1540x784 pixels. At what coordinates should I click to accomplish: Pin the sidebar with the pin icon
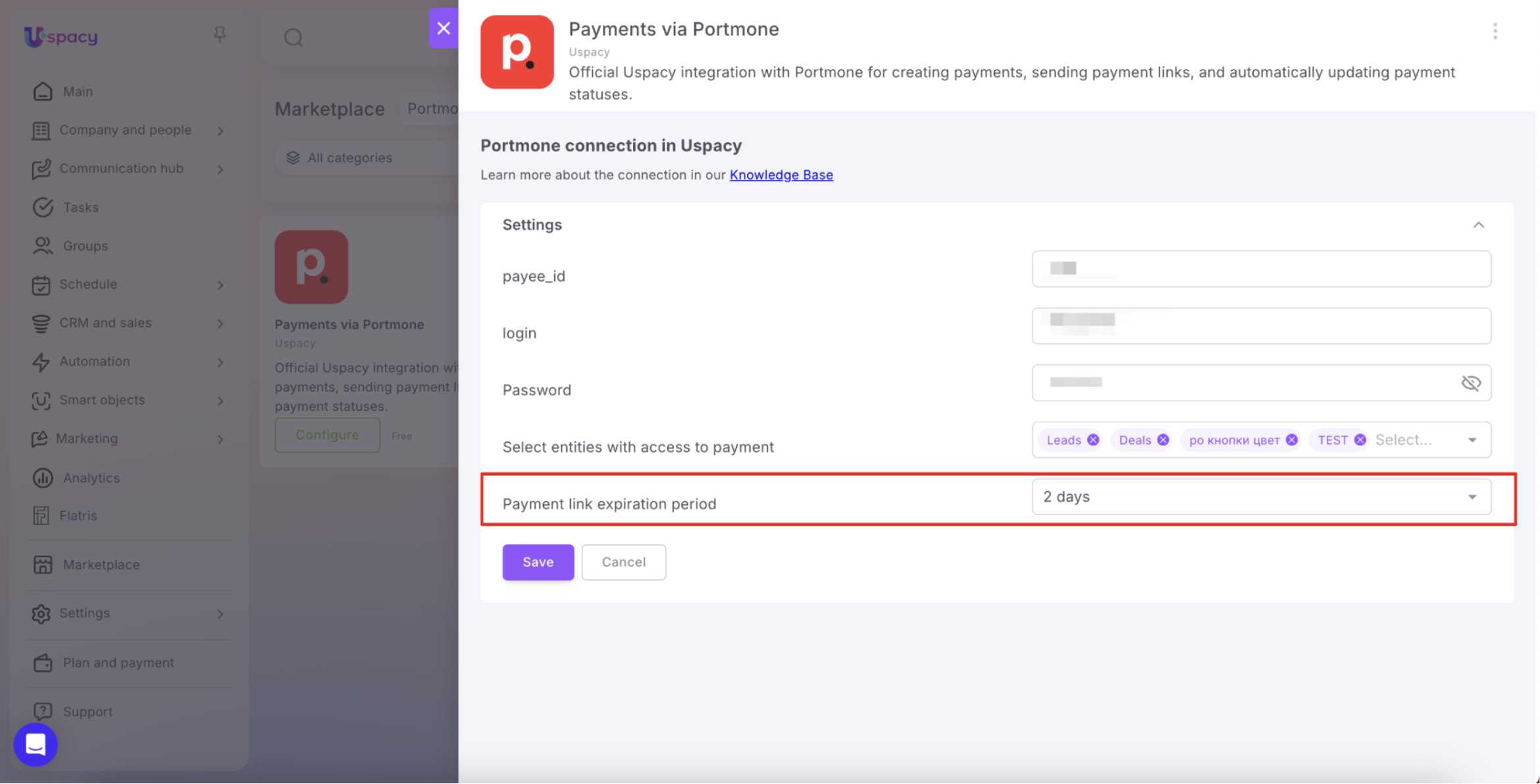[220, 34]
